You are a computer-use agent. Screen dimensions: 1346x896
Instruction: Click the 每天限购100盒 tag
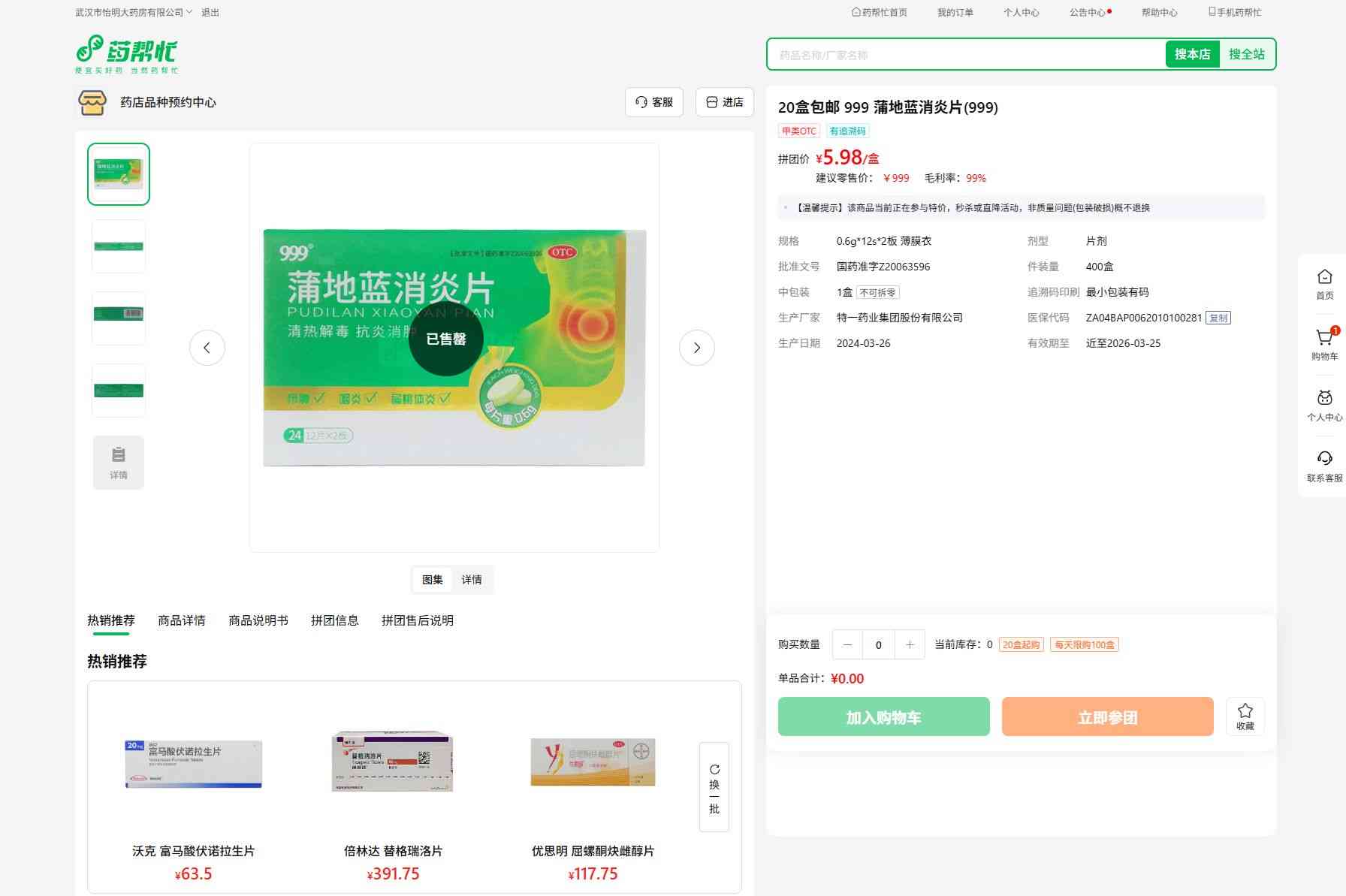tap(1085, 644)
